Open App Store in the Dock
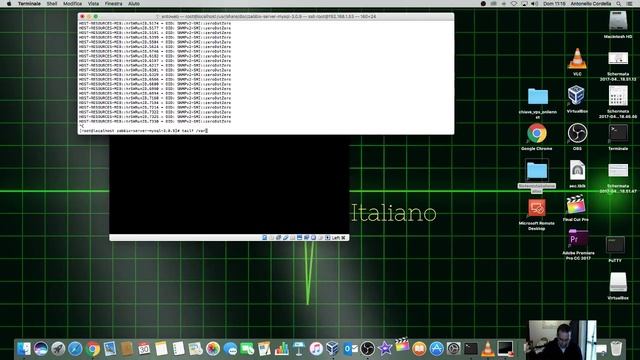The image size is (640, 360). tap(436, 349)
